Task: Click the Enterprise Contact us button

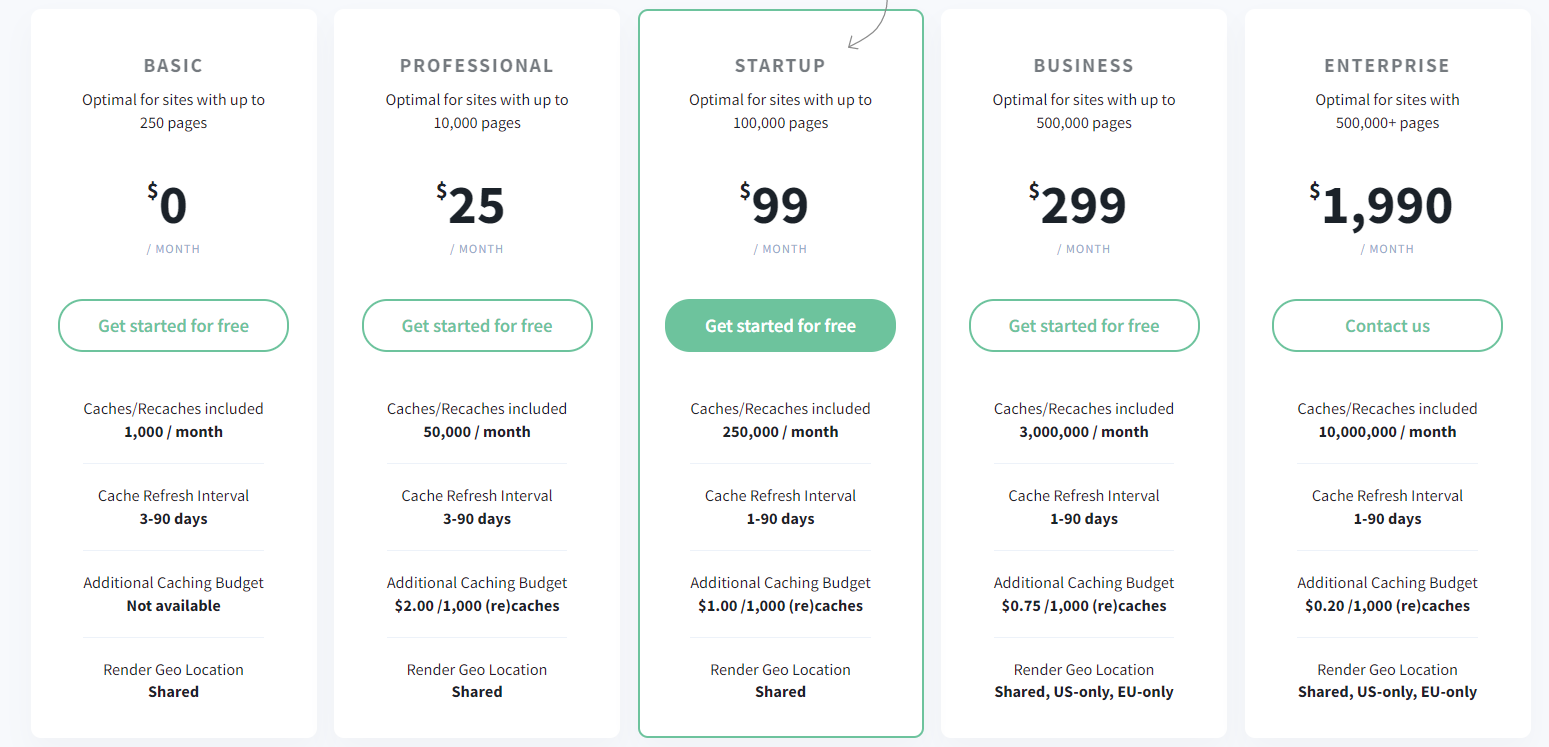Action: [x=1387, y=326]
